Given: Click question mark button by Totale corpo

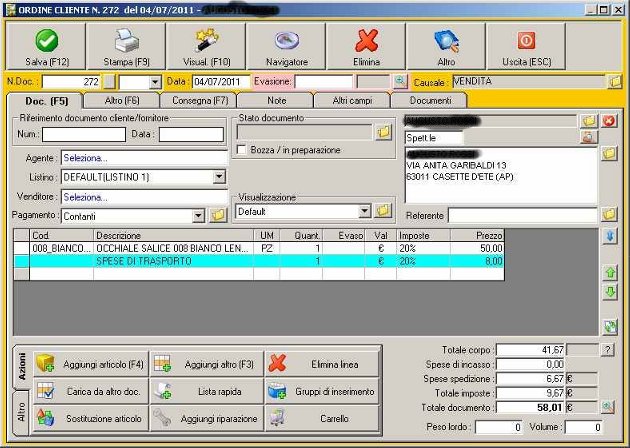Looking at the screenshot, I should (x=608, y=350).
